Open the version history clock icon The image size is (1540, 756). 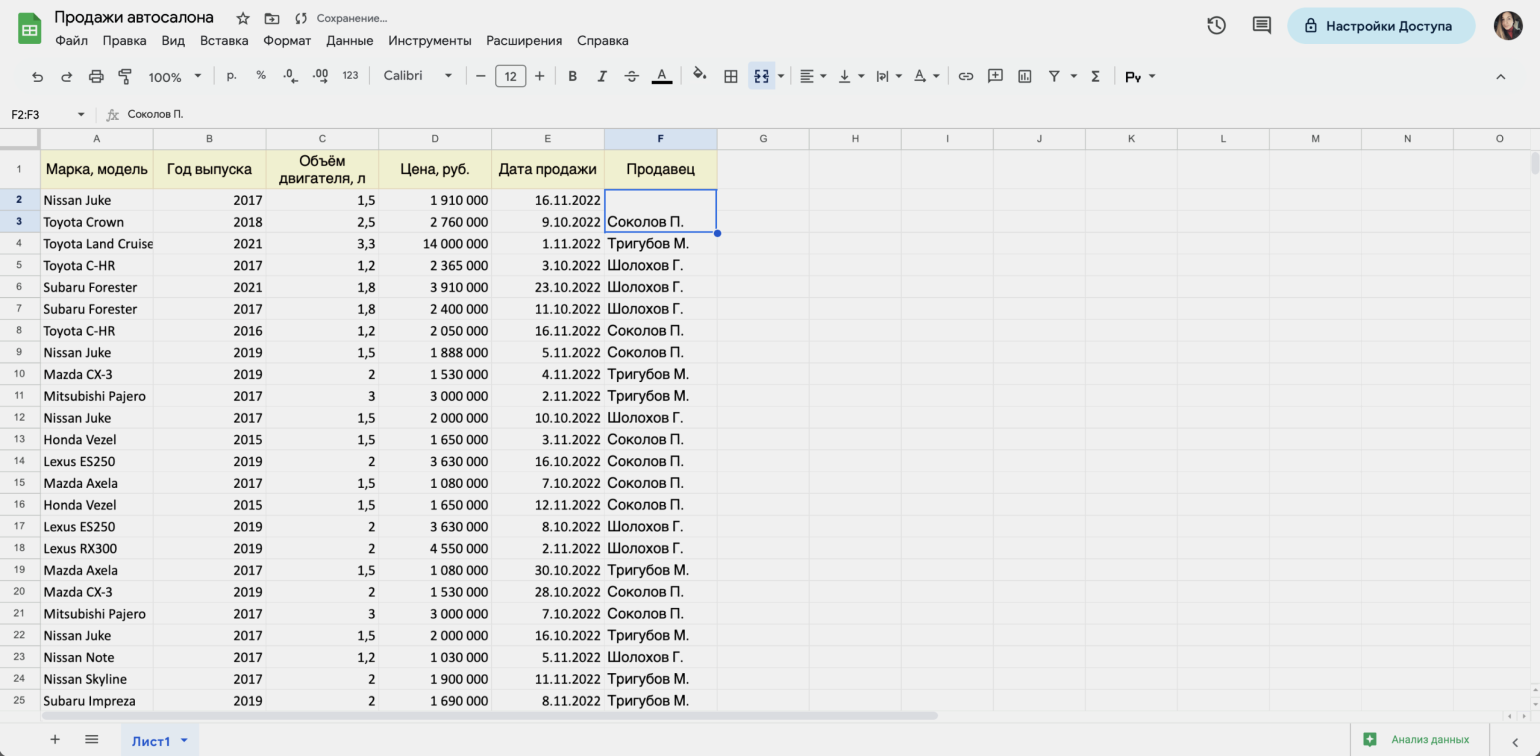pyautogui.click(x=1216, y=26)
